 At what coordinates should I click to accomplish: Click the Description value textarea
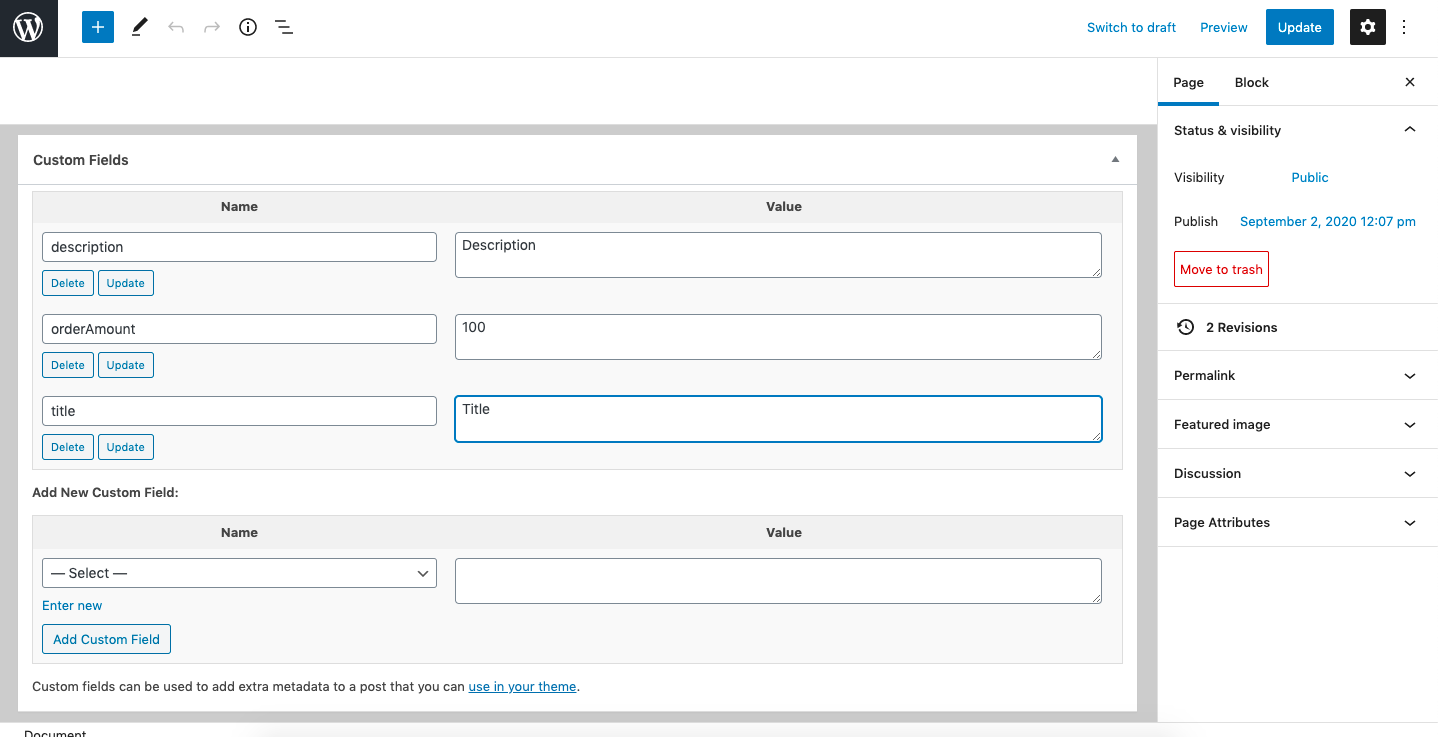click(778, 255)
